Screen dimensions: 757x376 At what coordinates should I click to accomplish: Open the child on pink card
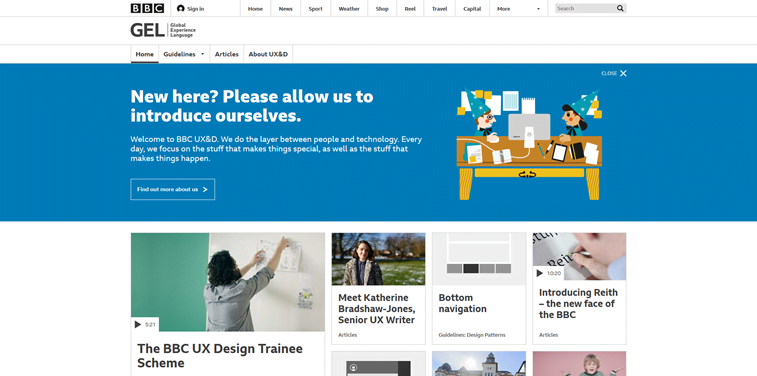click(x=579, y=363)
